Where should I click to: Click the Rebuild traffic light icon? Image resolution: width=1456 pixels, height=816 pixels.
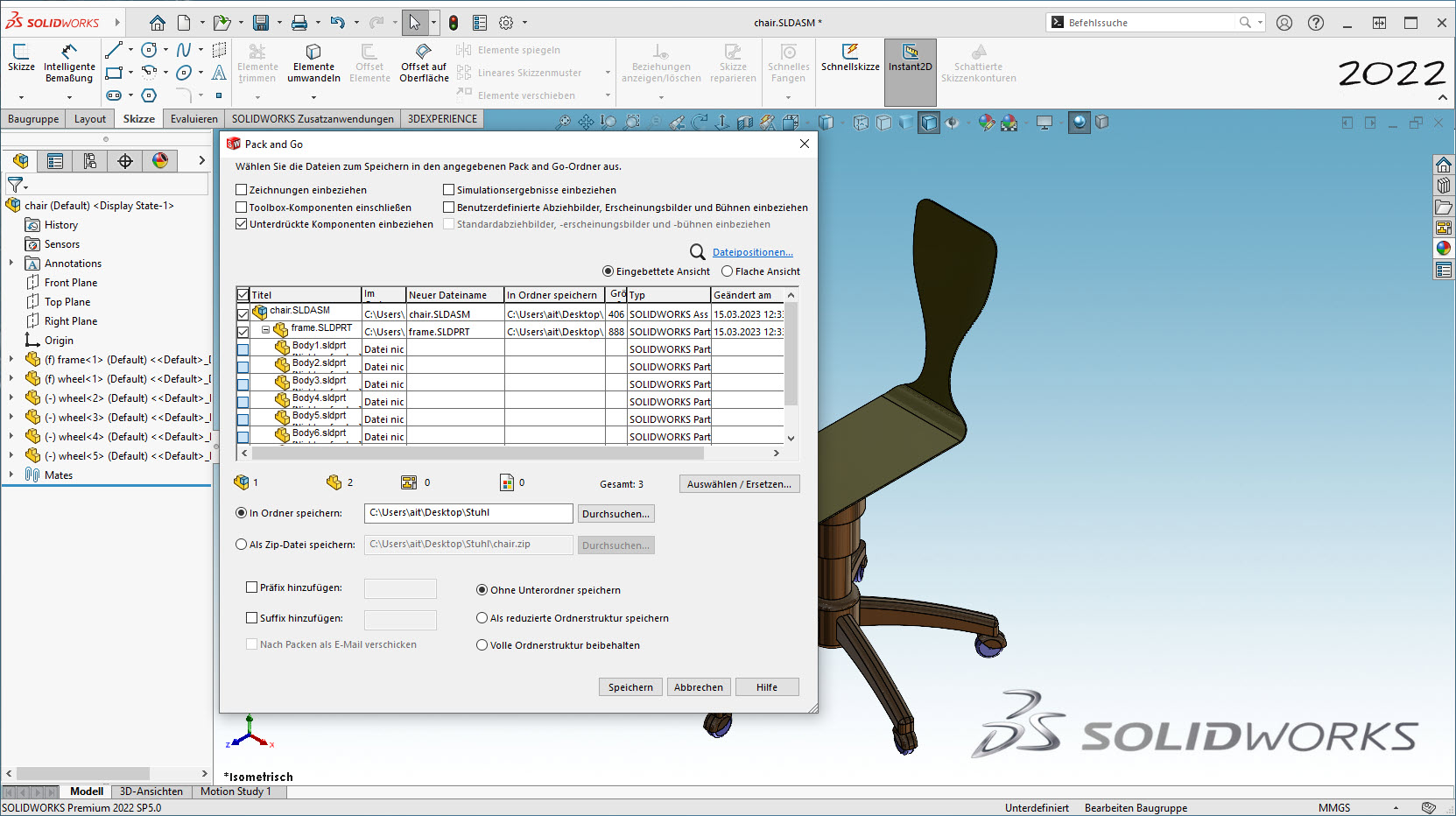click(x=454, y=23)
